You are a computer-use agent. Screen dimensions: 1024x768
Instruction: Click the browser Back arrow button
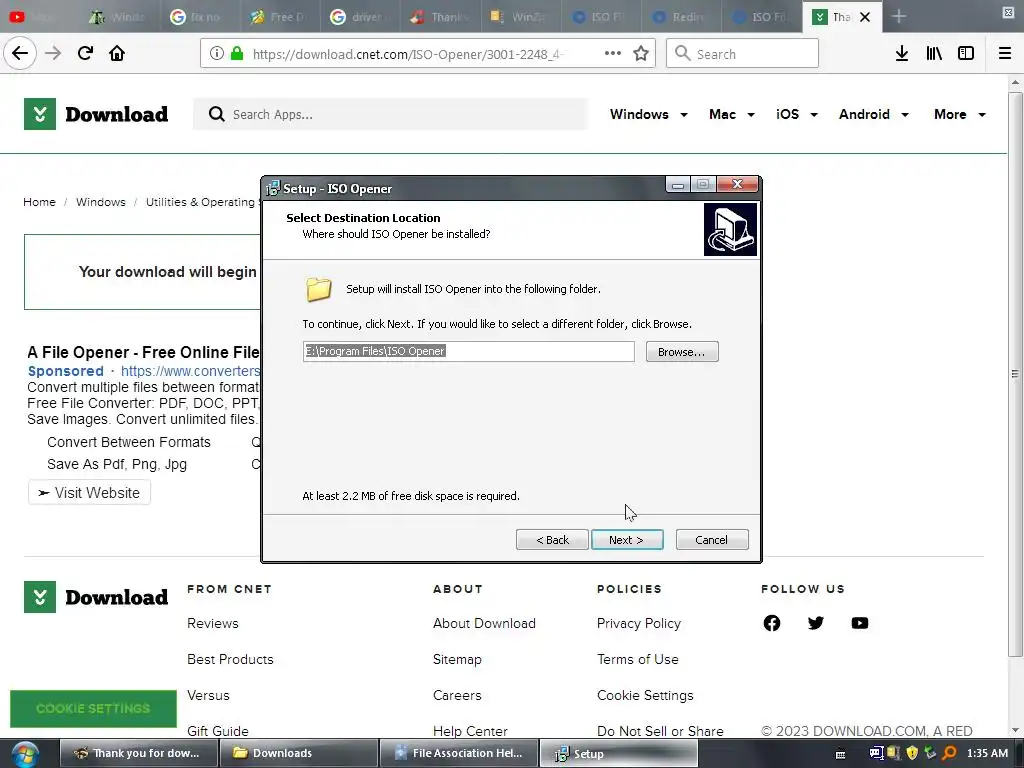tap(20, 54)
